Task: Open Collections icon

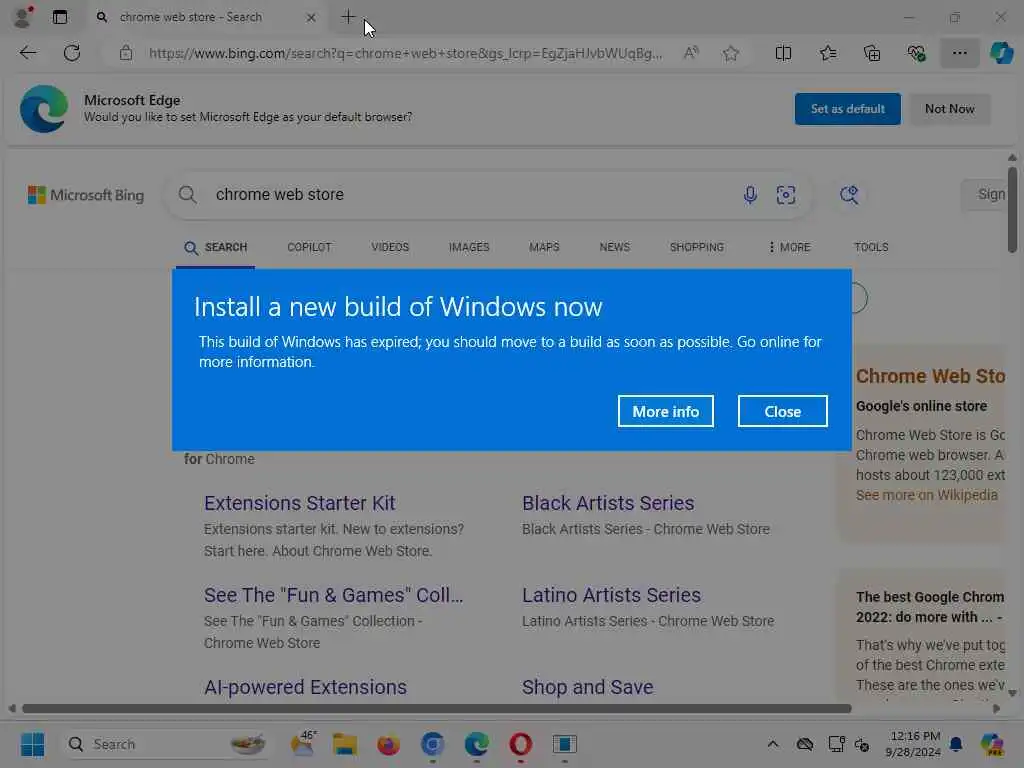Action: click(872, 54)
